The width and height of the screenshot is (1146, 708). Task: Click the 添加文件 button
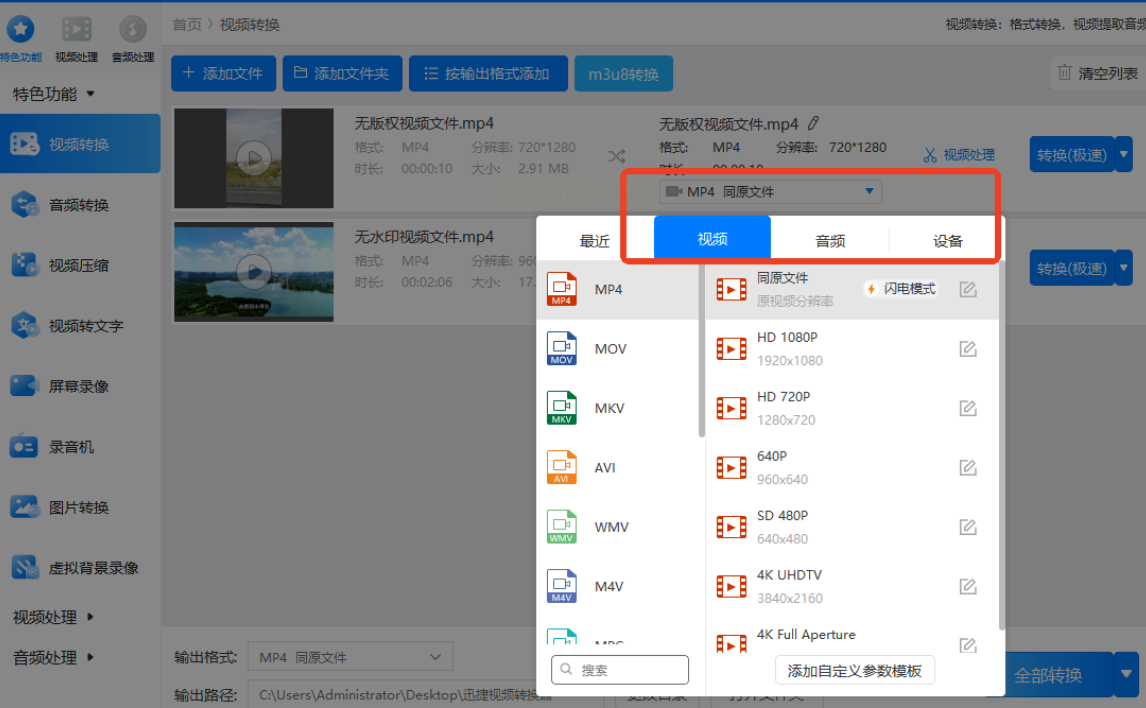coord(224,73)
